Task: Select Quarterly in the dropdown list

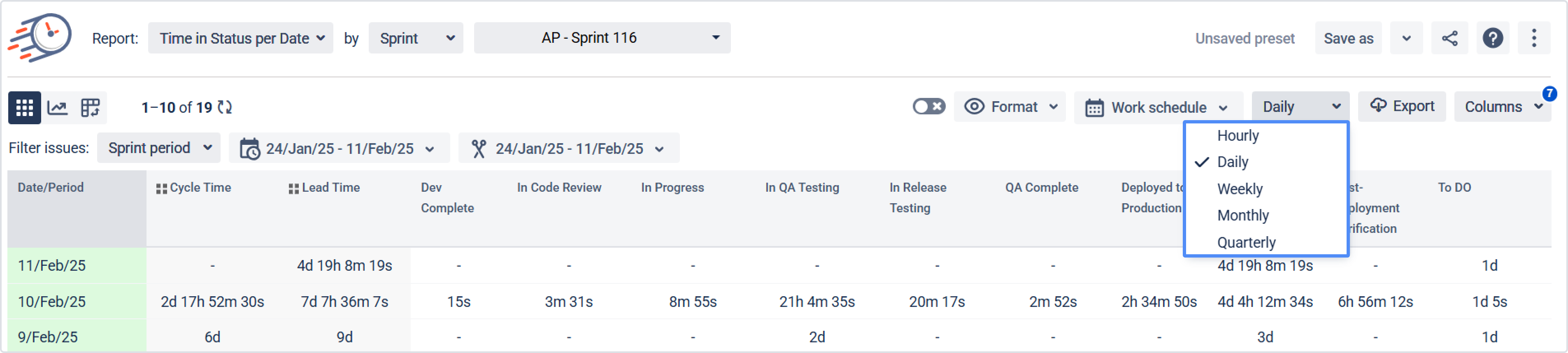Action: 1246,243
